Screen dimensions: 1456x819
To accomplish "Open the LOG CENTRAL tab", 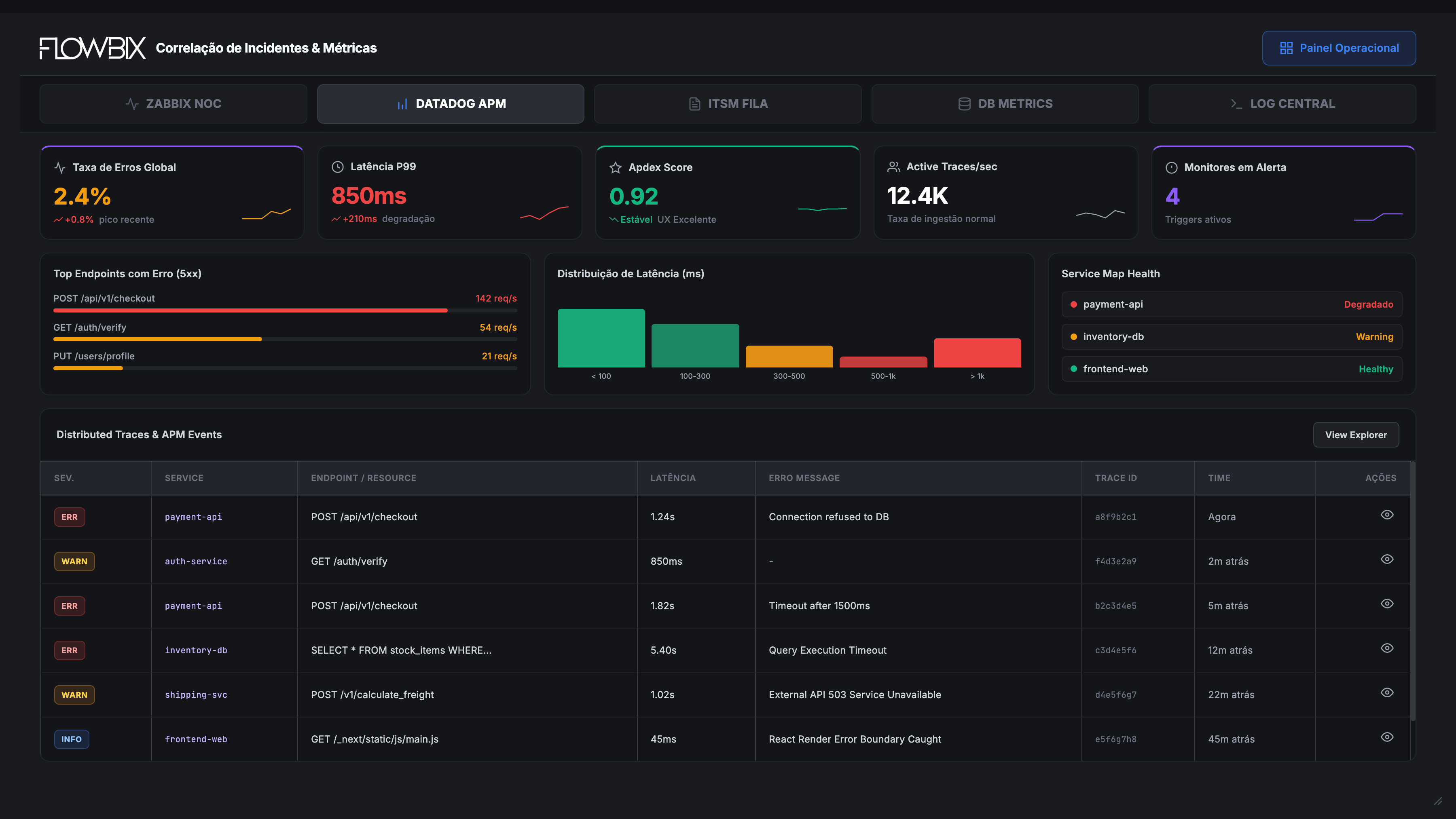I will coord(1282,104).
